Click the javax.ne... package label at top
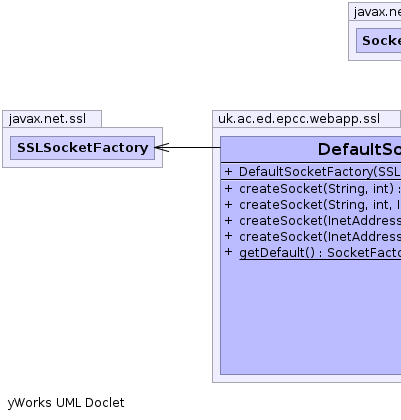 coord(377,12)
